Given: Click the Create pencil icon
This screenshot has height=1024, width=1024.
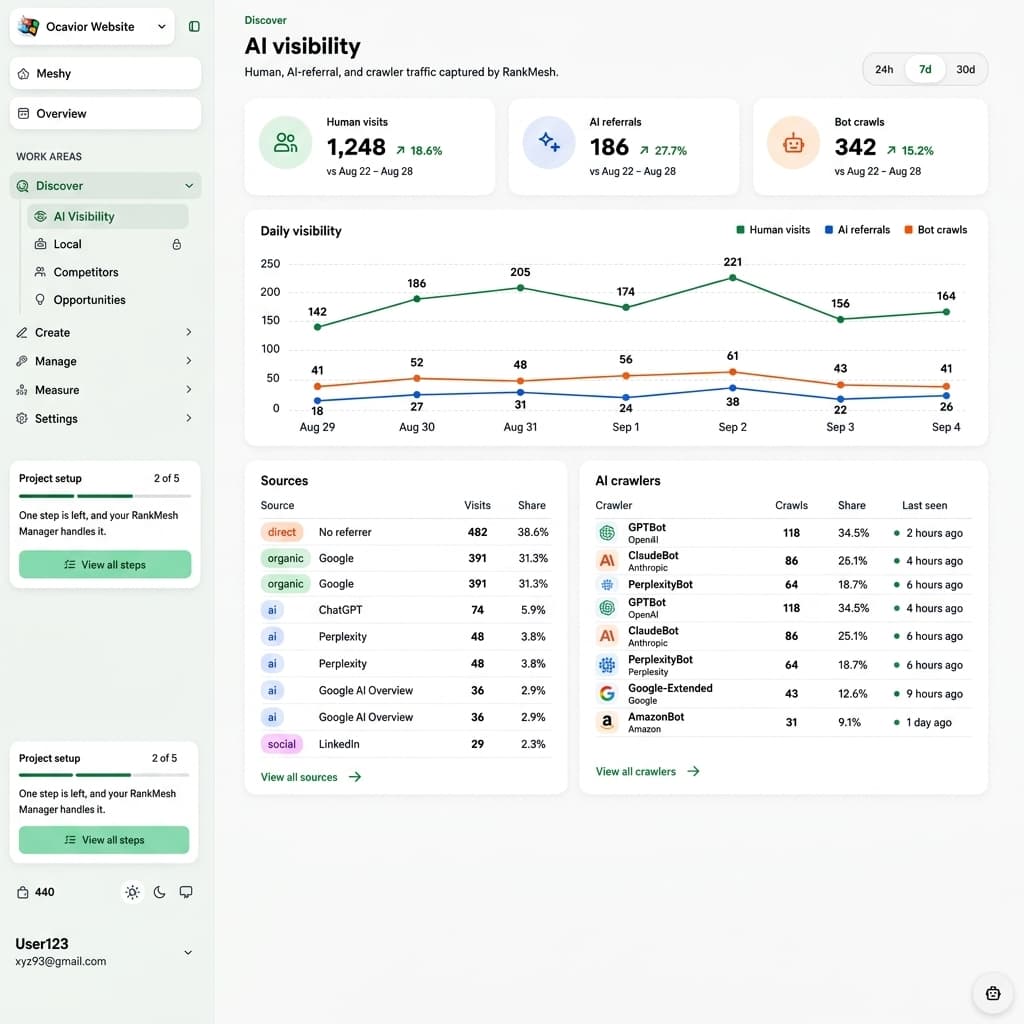Looking at the screenshot, I should (x=22, y=332).
